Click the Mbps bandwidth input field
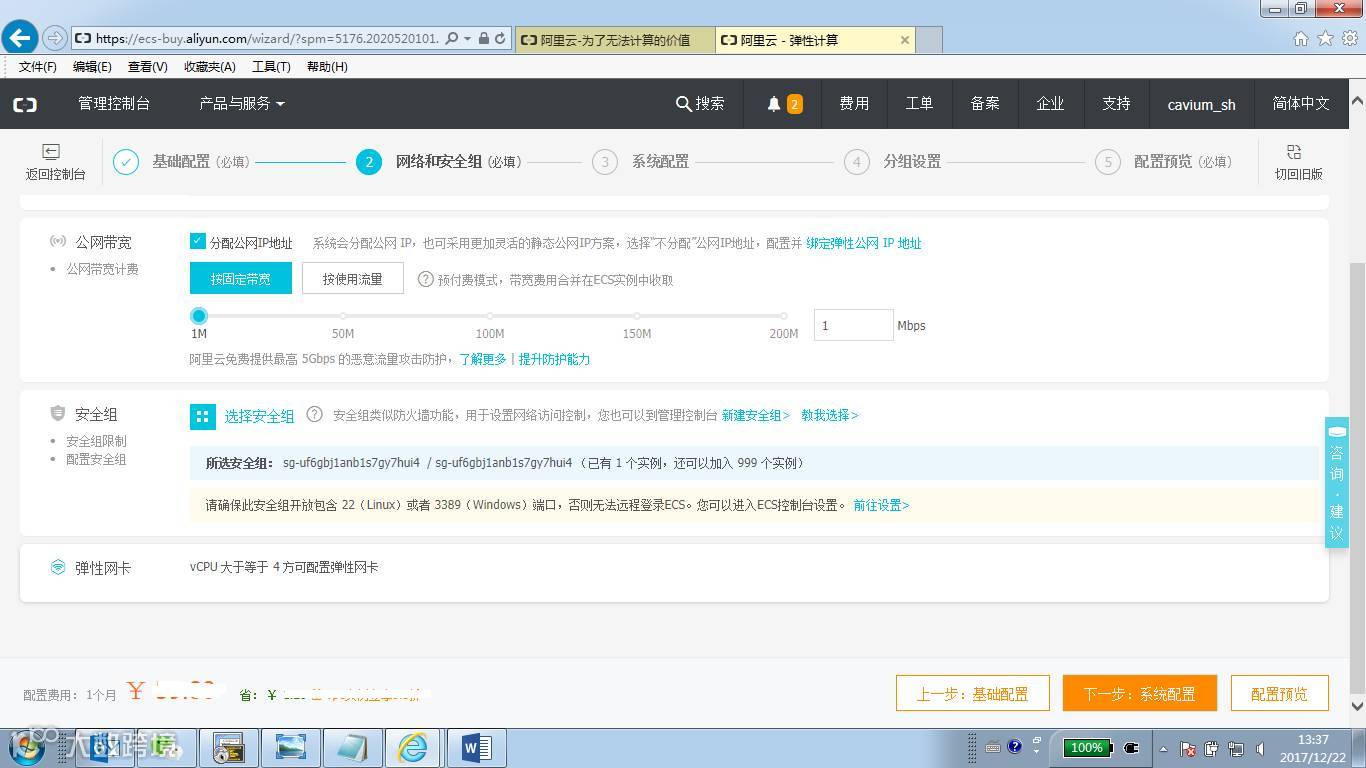 coord(853,325)
